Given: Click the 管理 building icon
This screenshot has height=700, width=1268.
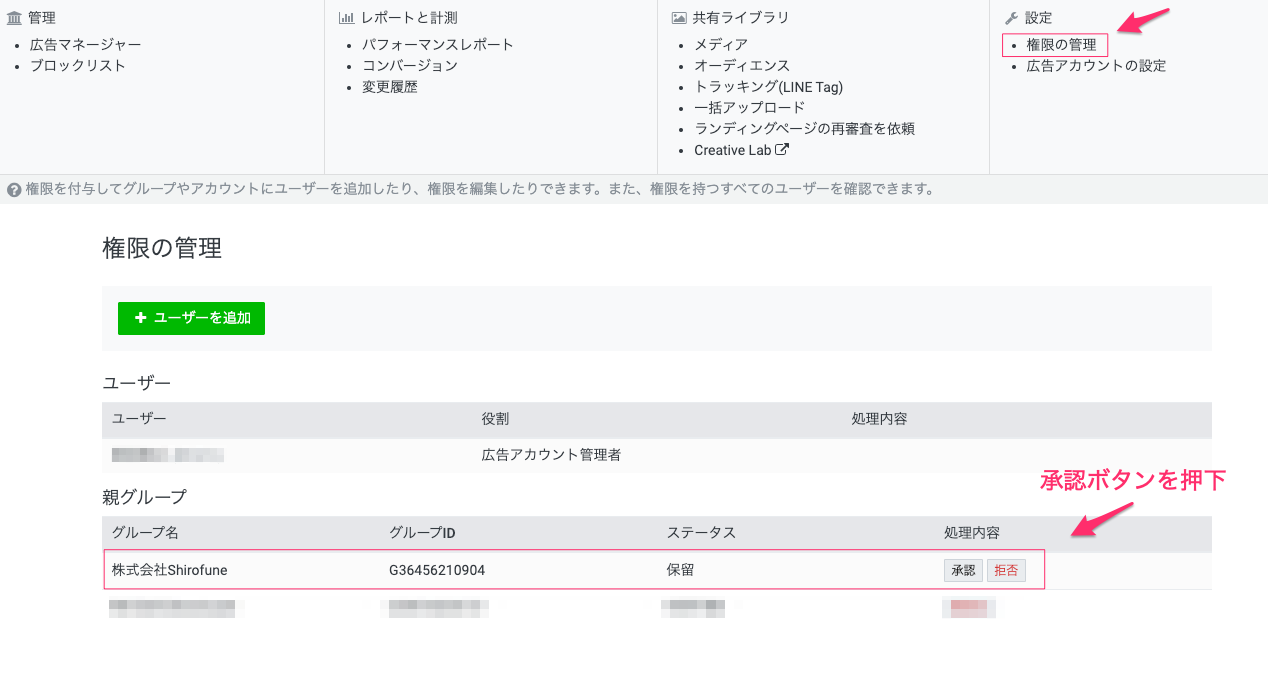Looking at the screenshot, I should [x=14, y=18].
